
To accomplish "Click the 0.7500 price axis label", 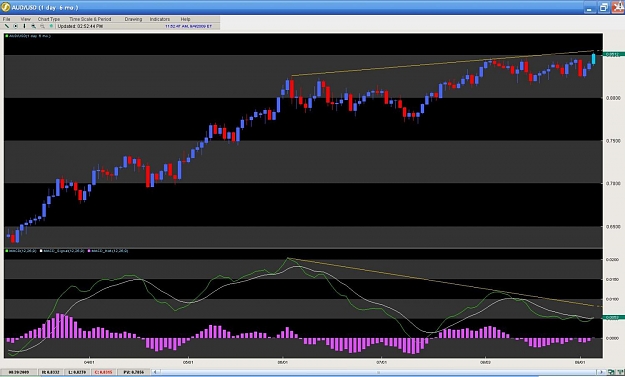I will [x=613, y=141].
